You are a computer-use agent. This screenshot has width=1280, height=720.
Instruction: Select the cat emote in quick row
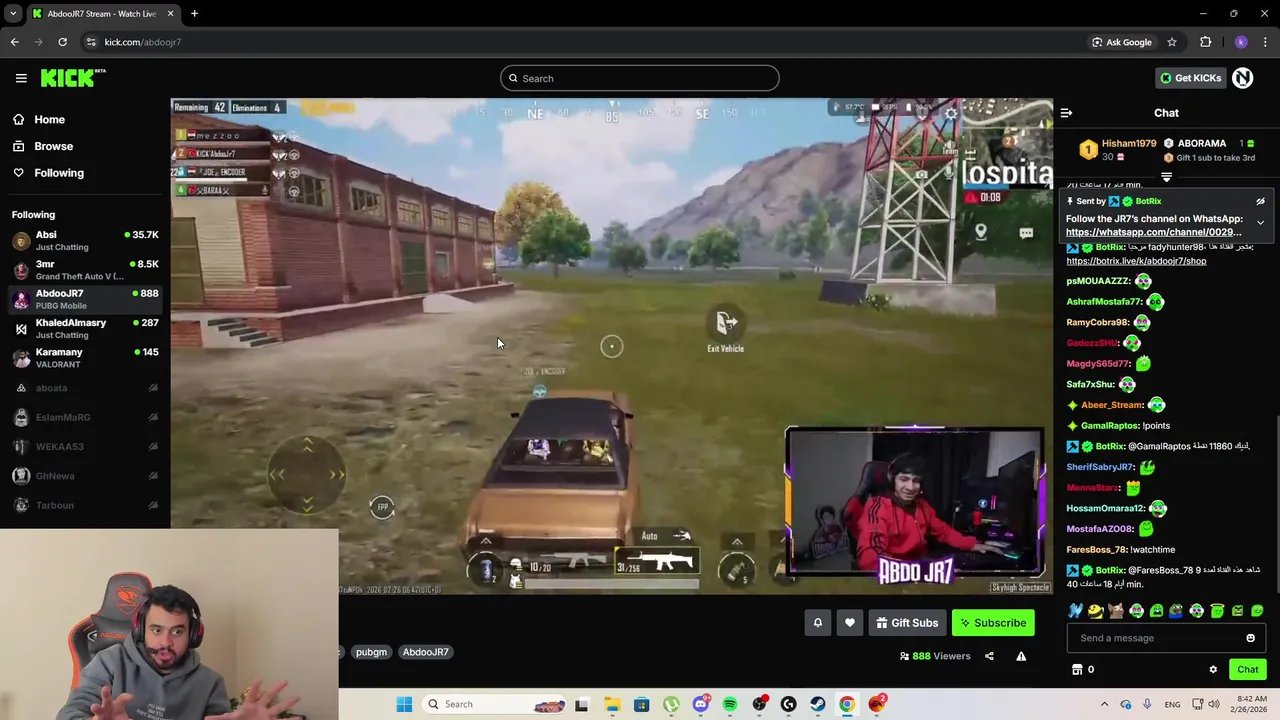[1116, 611]
